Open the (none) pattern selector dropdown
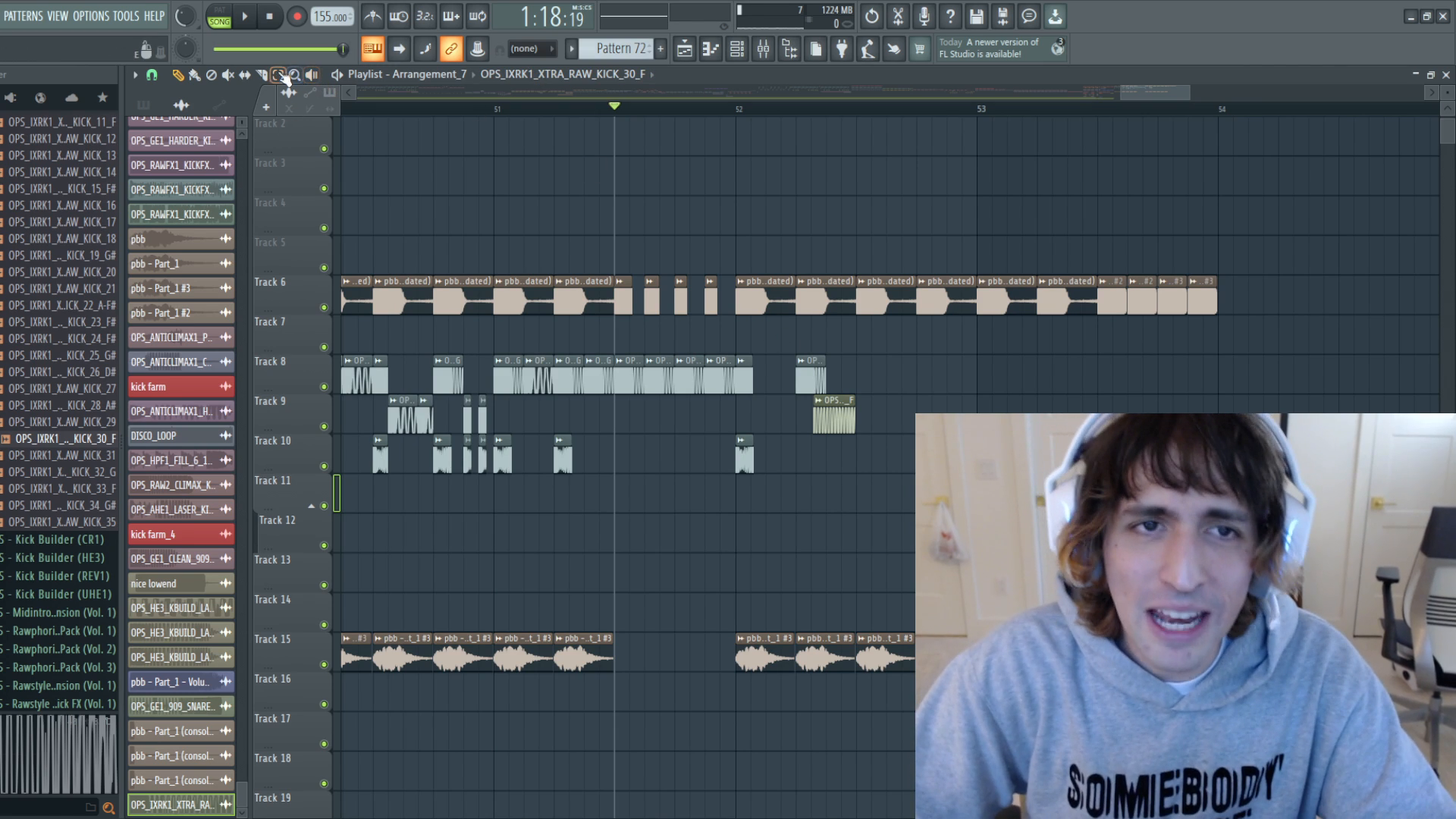The width and height of the screenshot is (1456, 819). coord(531,49)
